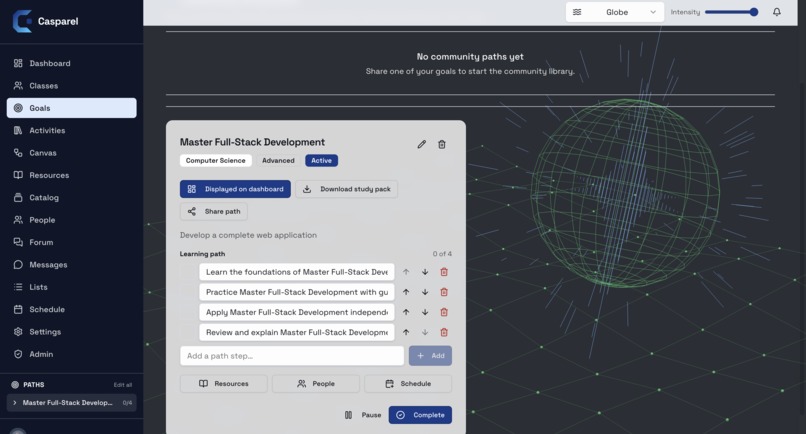
Task: Open Resources in the sidebar
Action: tap(71, 175)
